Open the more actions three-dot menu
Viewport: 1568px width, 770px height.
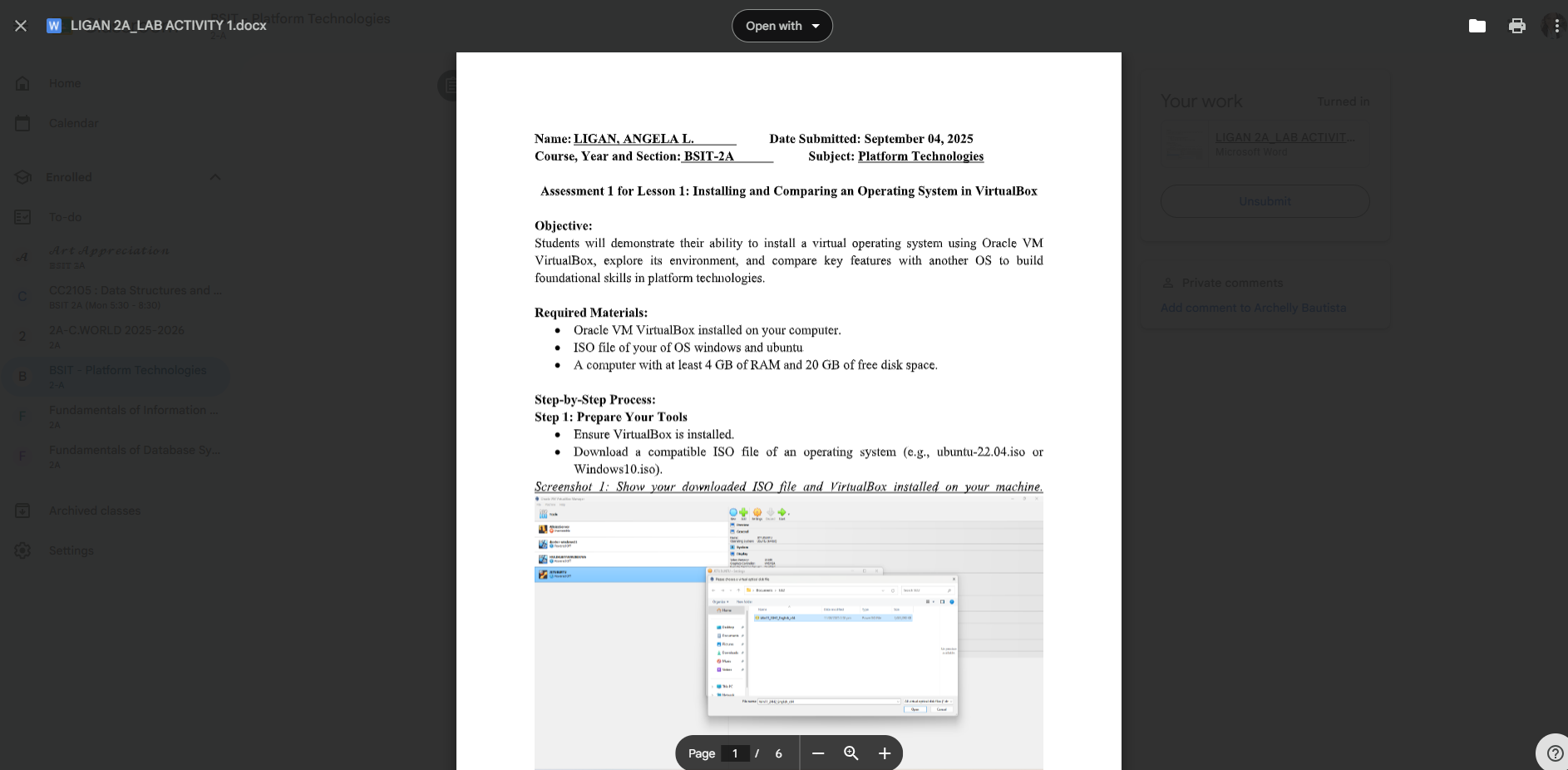click(x=1556, y=26)
